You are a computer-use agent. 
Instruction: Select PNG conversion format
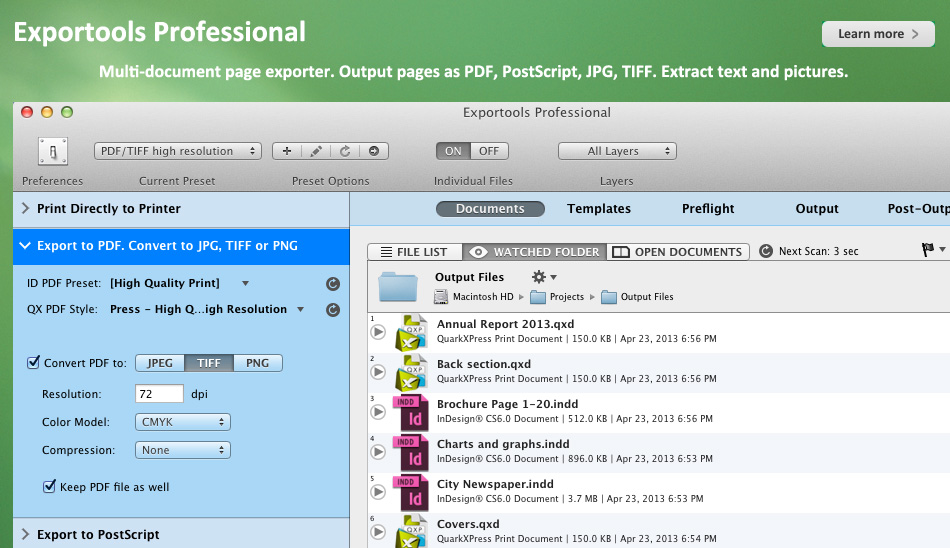click(257, 363)
